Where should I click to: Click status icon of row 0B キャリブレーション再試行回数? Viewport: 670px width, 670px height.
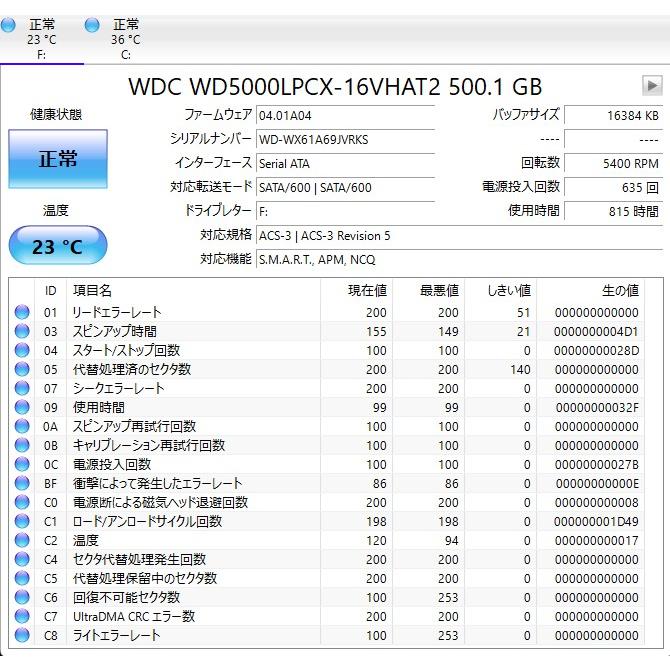click(22, 445)
